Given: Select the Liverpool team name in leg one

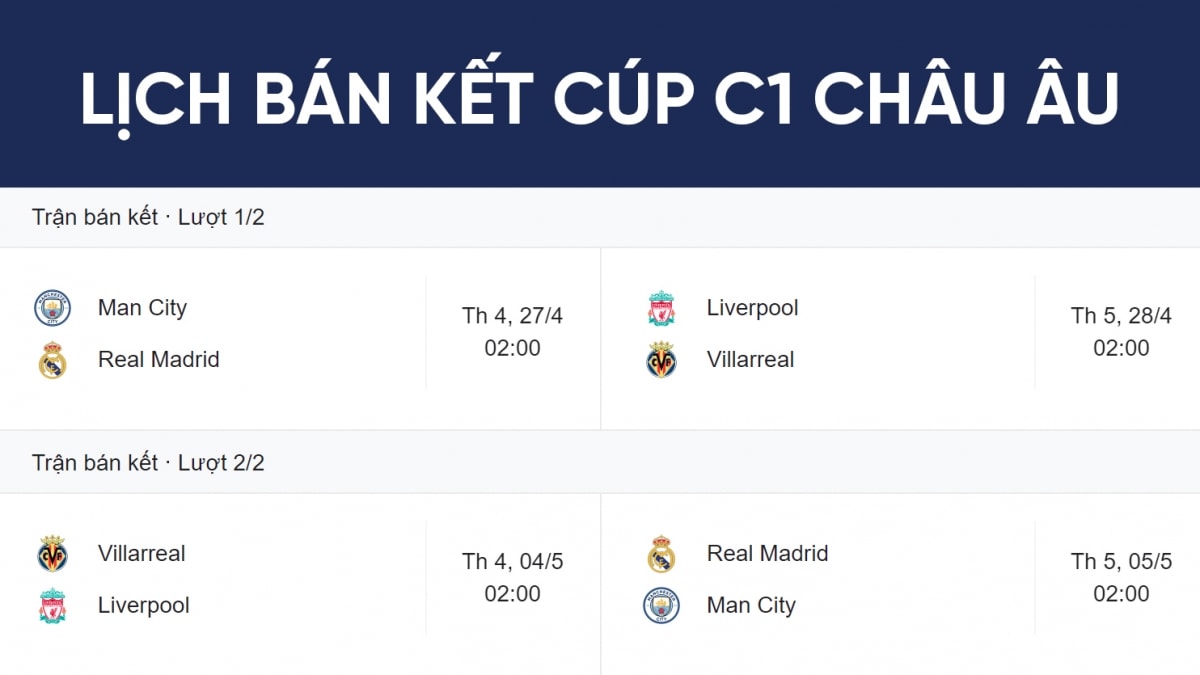Looking at the screenshot, I should 753,308.
